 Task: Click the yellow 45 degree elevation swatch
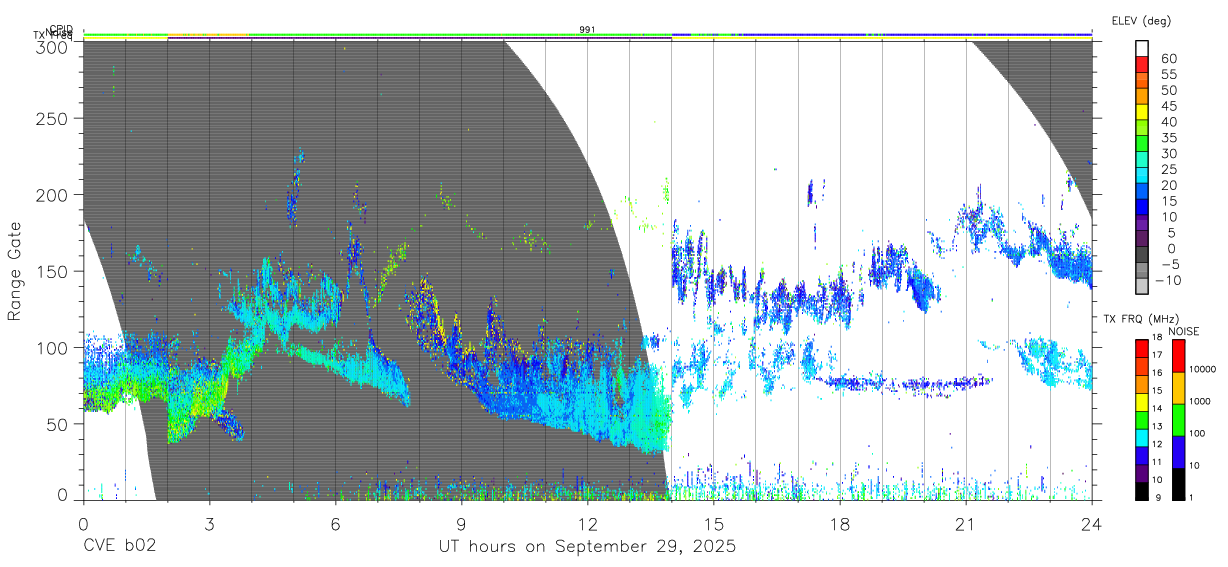(1142, 113)
